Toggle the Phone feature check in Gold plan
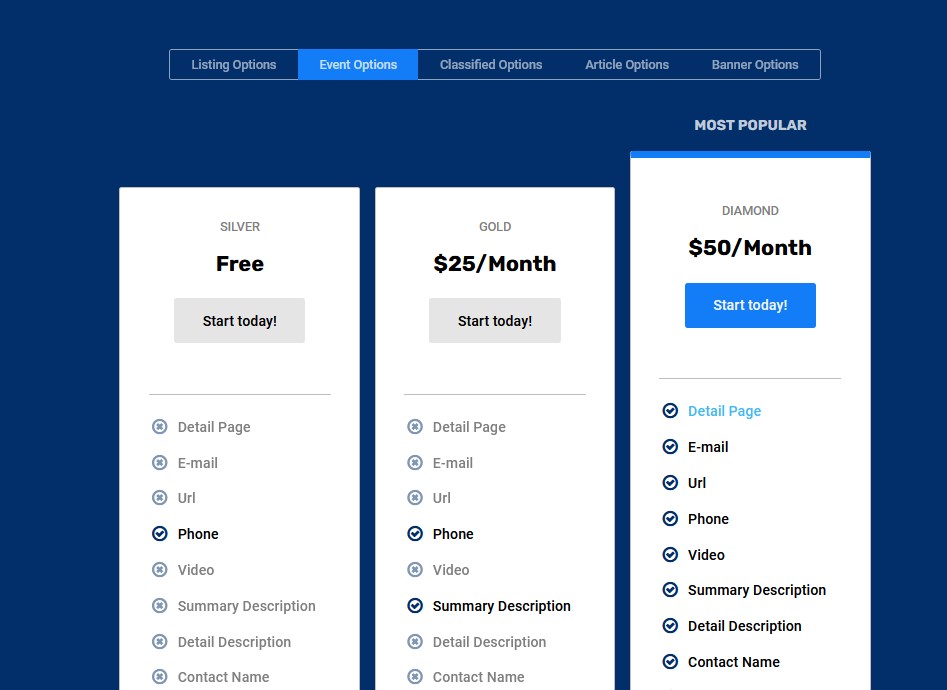 tap(415, 534)
